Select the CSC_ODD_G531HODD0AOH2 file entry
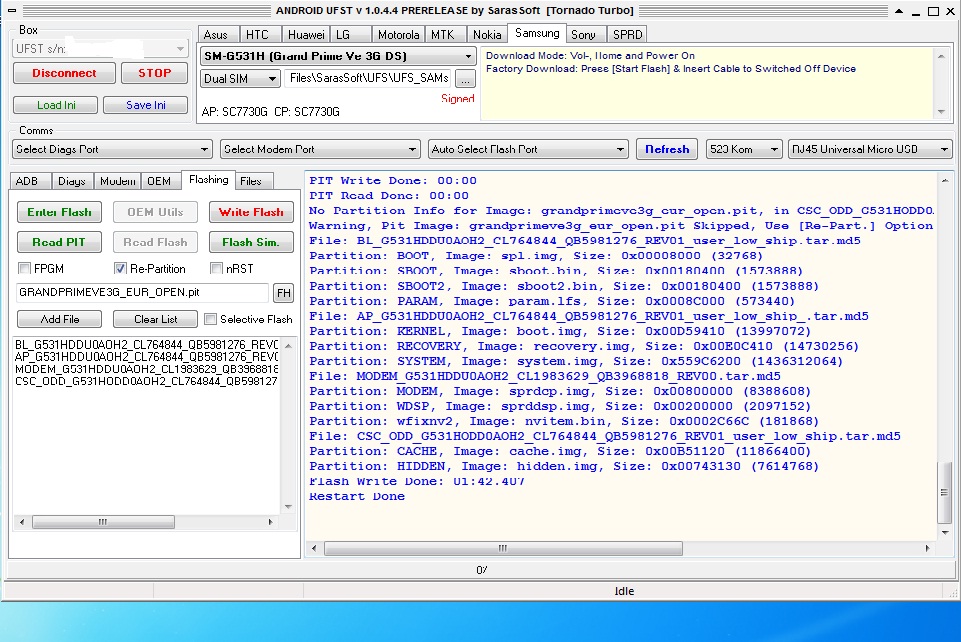The width and height of the screenshot is (961, 642). click(146, 381)
